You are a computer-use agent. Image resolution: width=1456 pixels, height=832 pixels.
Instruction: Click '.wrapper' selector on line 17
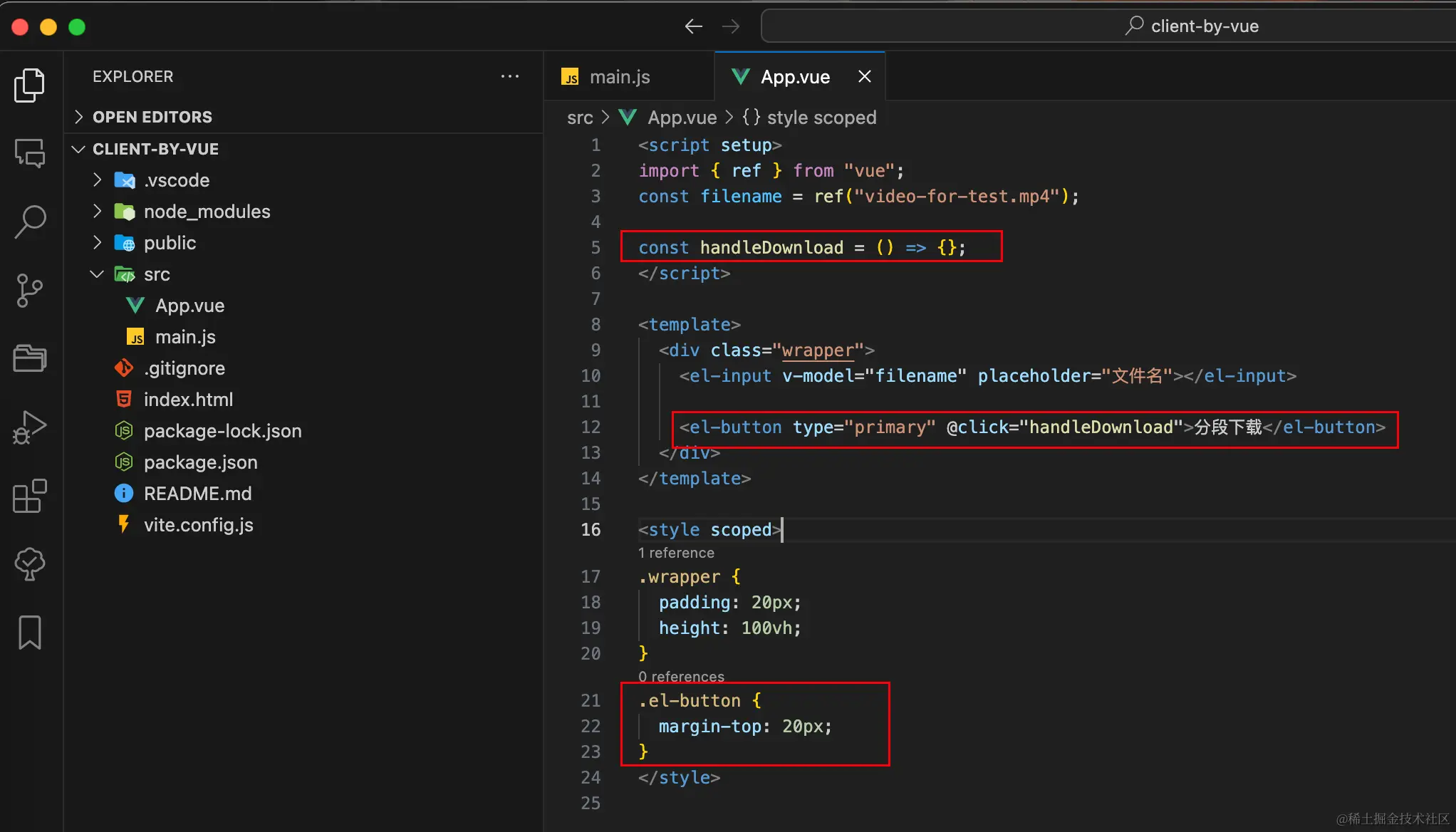pos(680,576)
